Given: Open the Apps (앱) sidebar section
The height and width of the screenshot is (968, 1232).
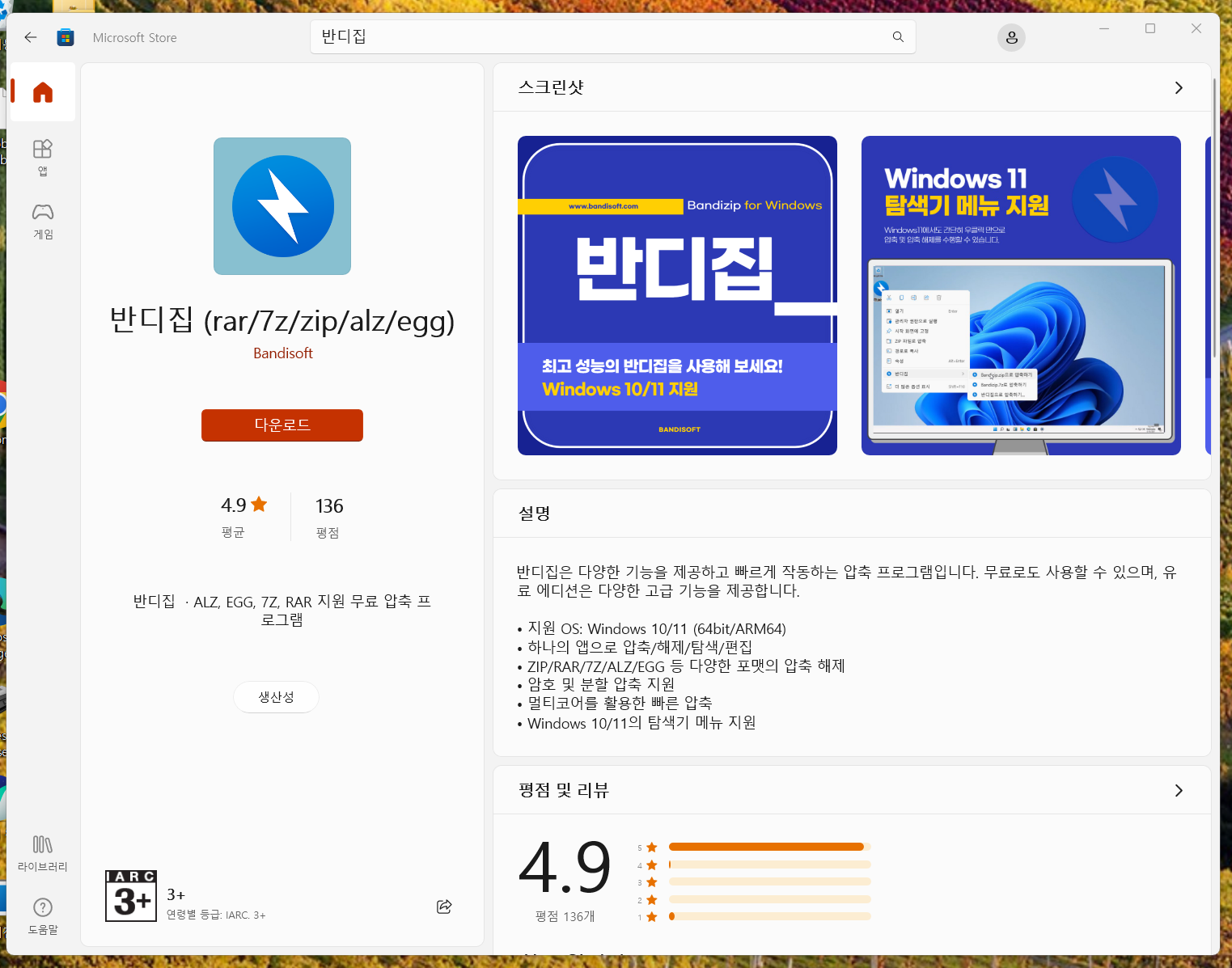Looking at the screenshot, I should (43, 158).
